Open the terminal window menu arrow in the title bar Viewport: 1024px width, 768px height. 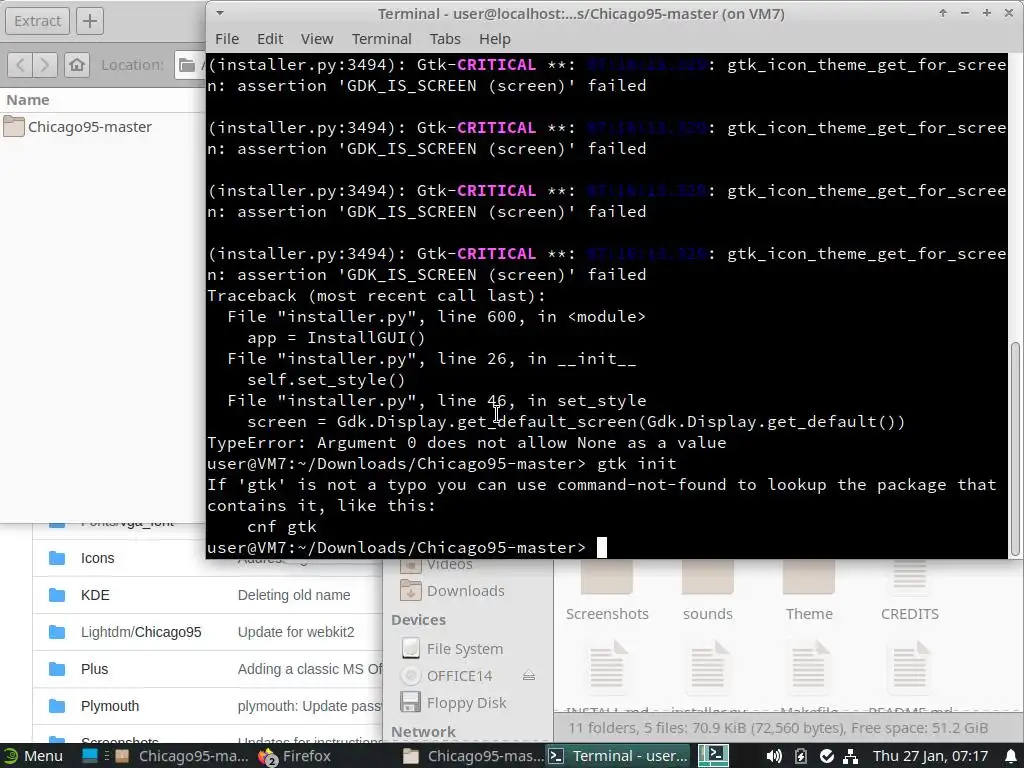(220, 13)
